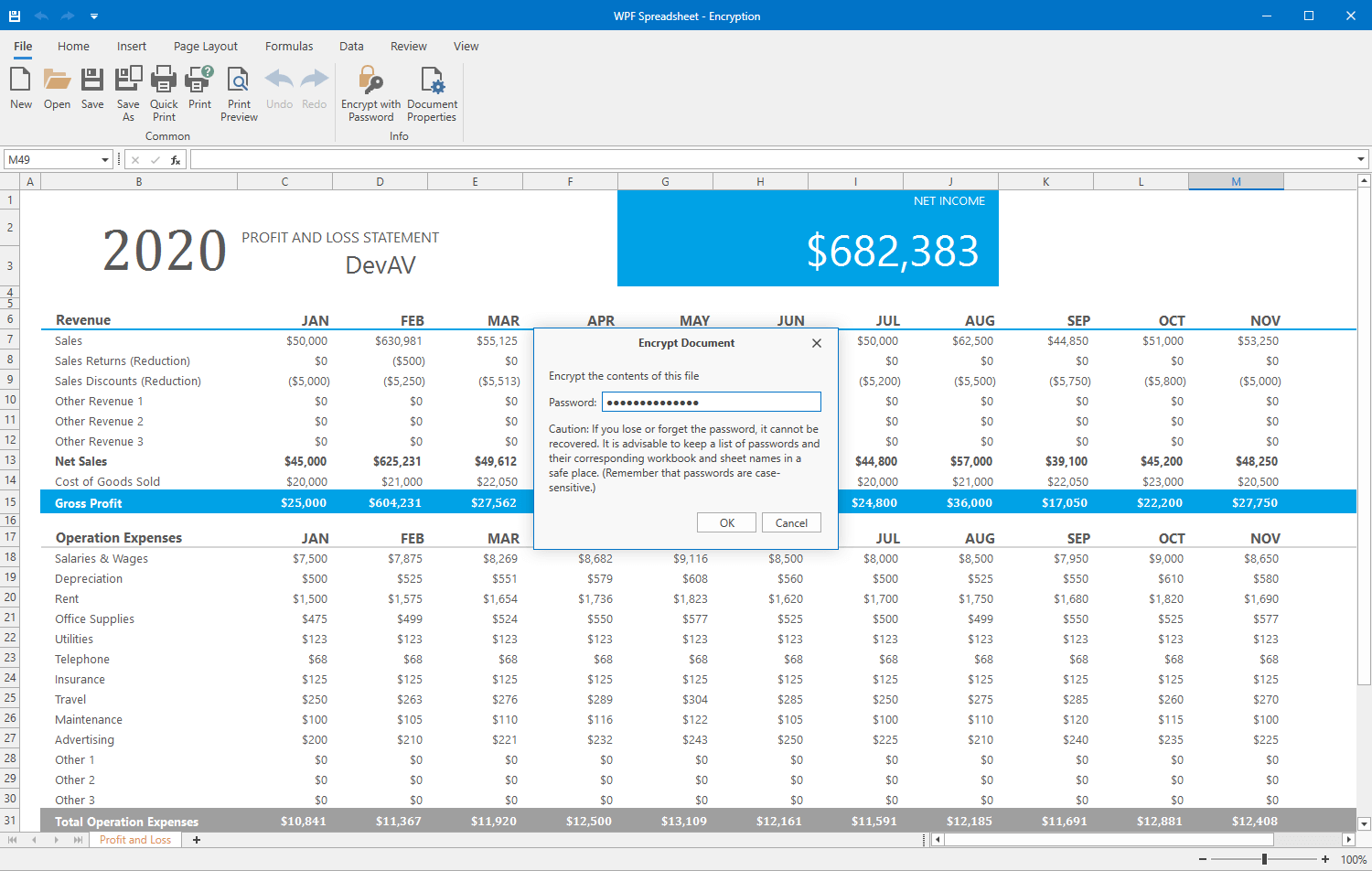Click the insert function fx icon
Image resolution: width=1372 pixels, height=871 pixels.
pyautogui.click(x=176, y=160)
